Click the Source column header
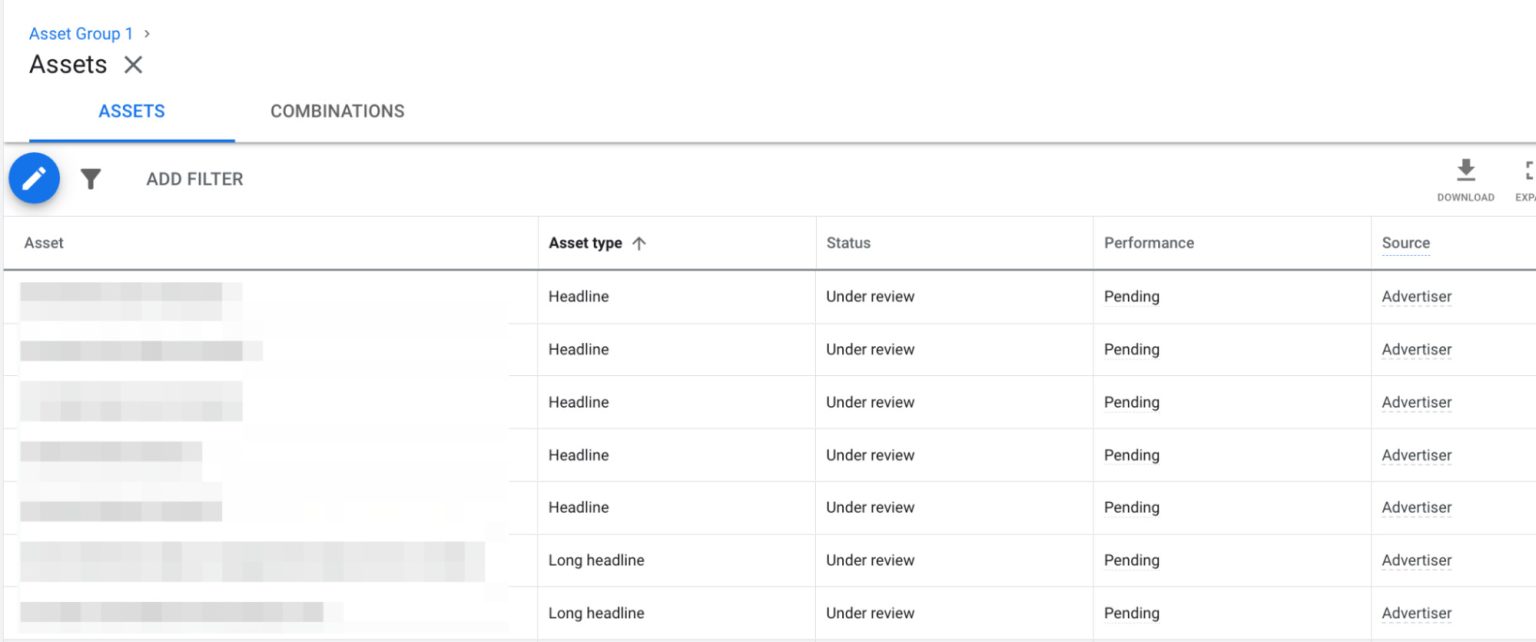1536x642 pixels. 1405,242
